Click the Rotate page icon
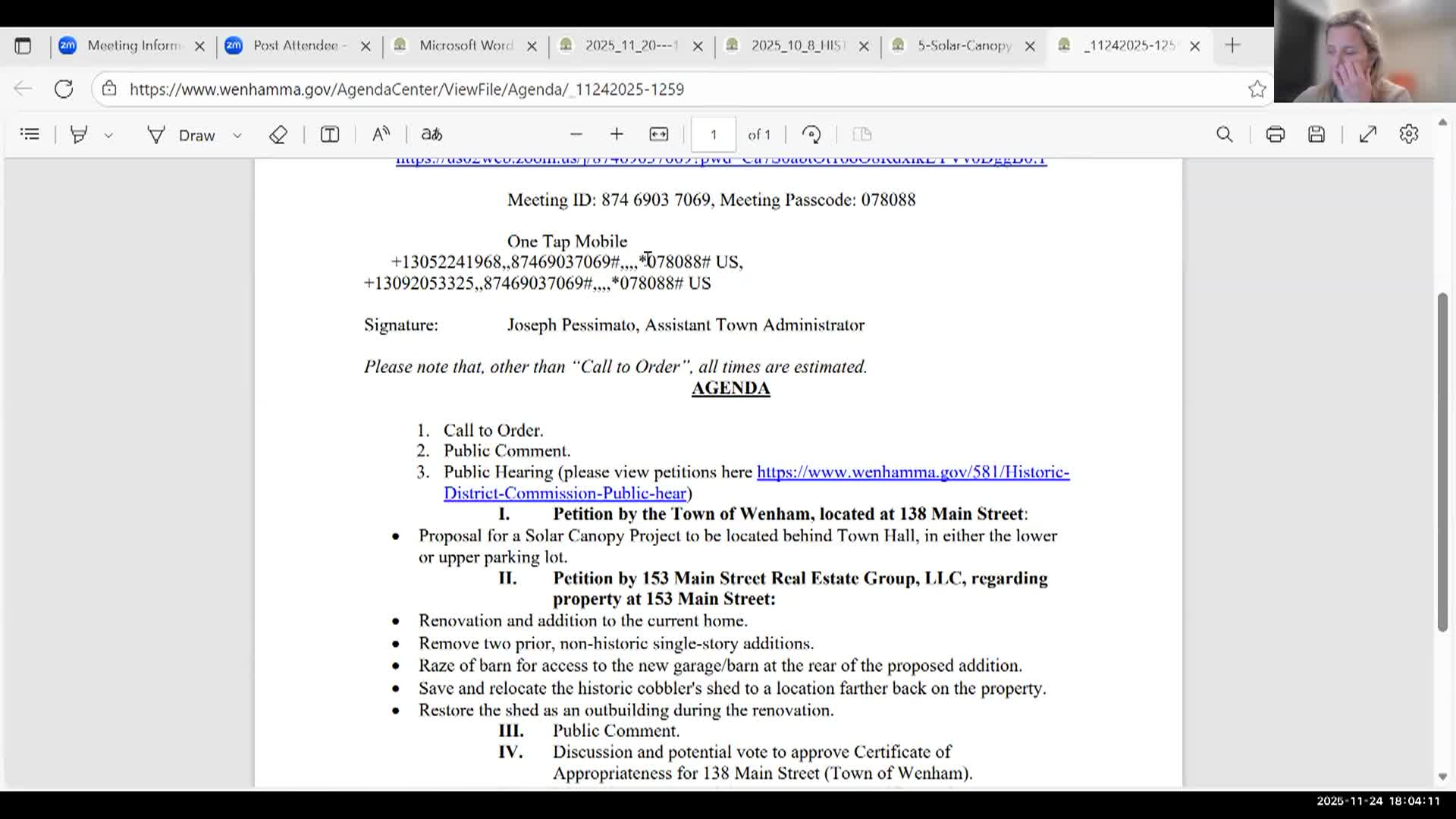The image size is (1456, 819). tap(811, 134)
